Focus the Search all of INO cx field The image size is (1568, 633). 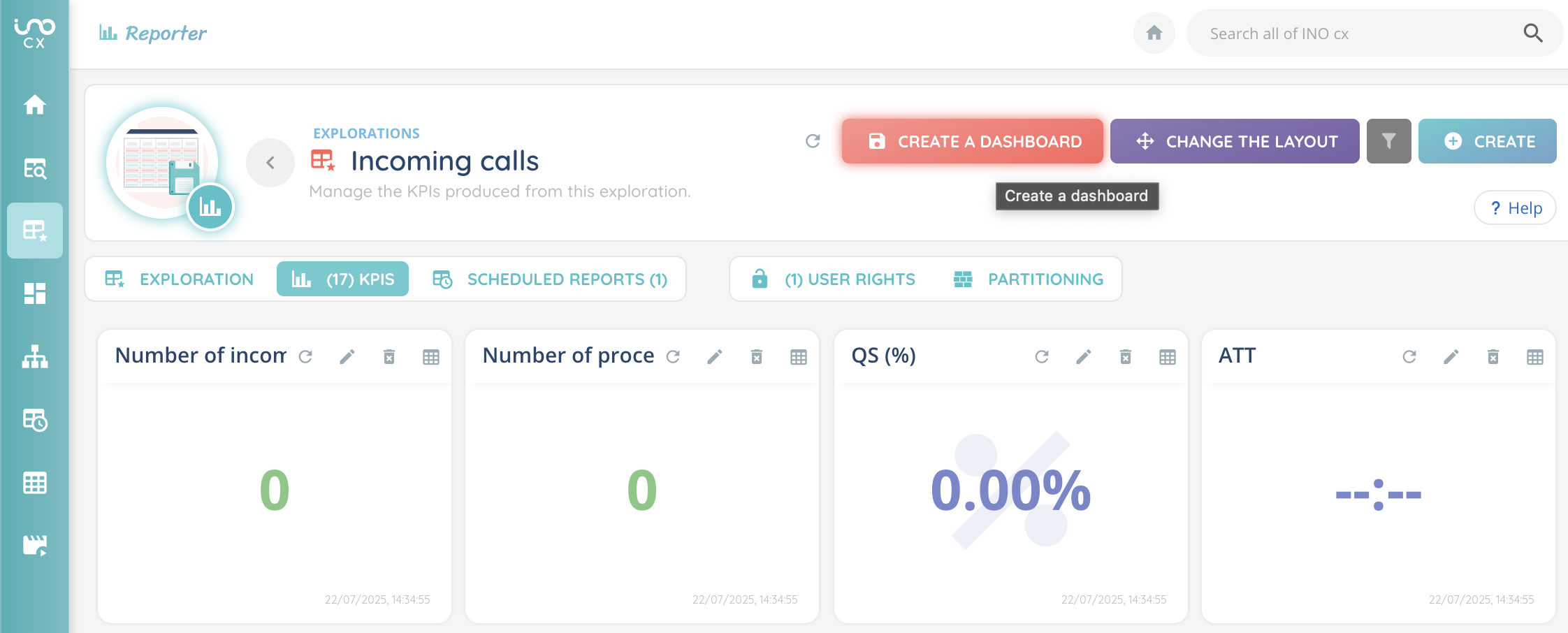(1356, 34)
